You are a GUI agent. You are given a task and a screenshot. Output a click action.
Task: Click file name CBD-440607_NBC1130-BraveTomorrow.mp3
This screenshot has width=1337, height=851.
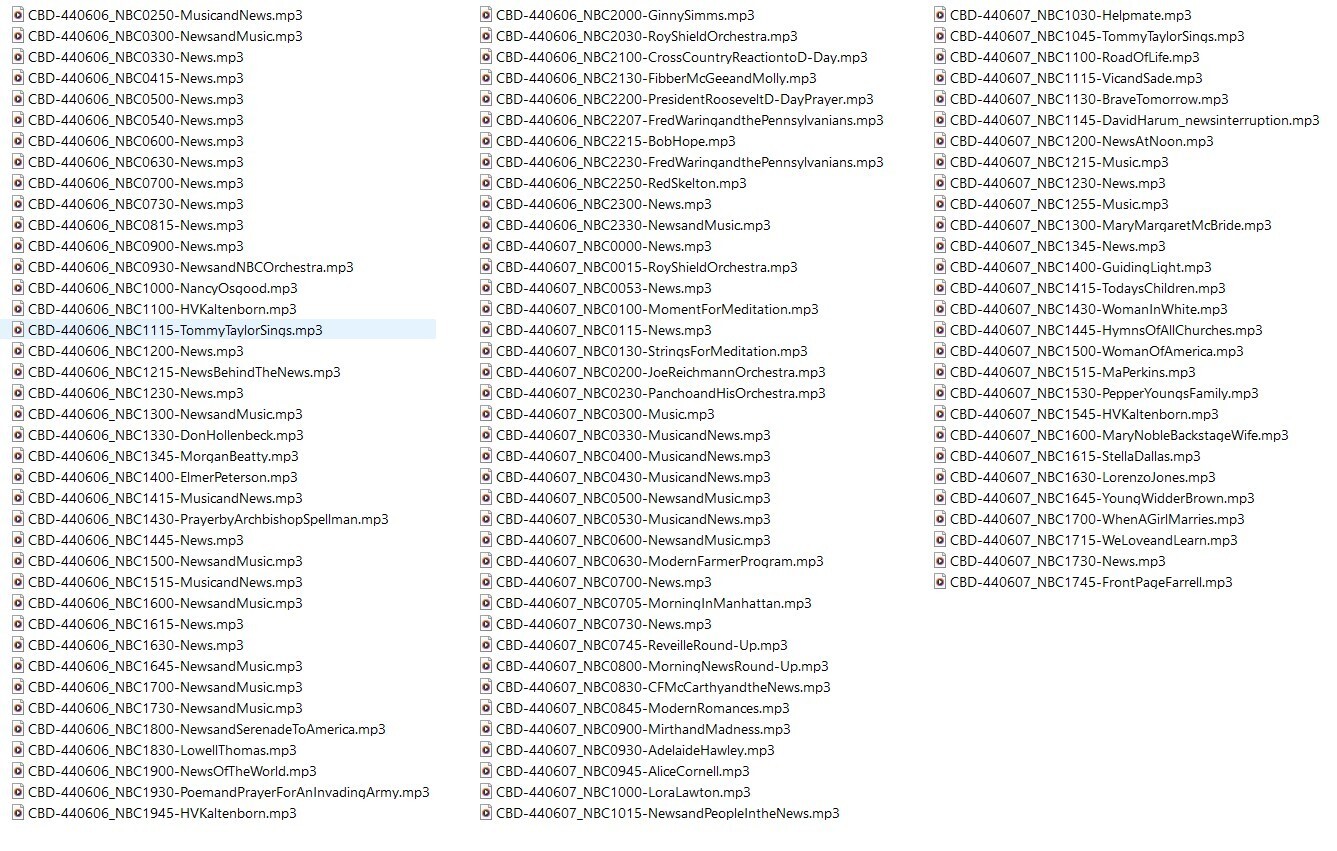tap(1089, 99)
